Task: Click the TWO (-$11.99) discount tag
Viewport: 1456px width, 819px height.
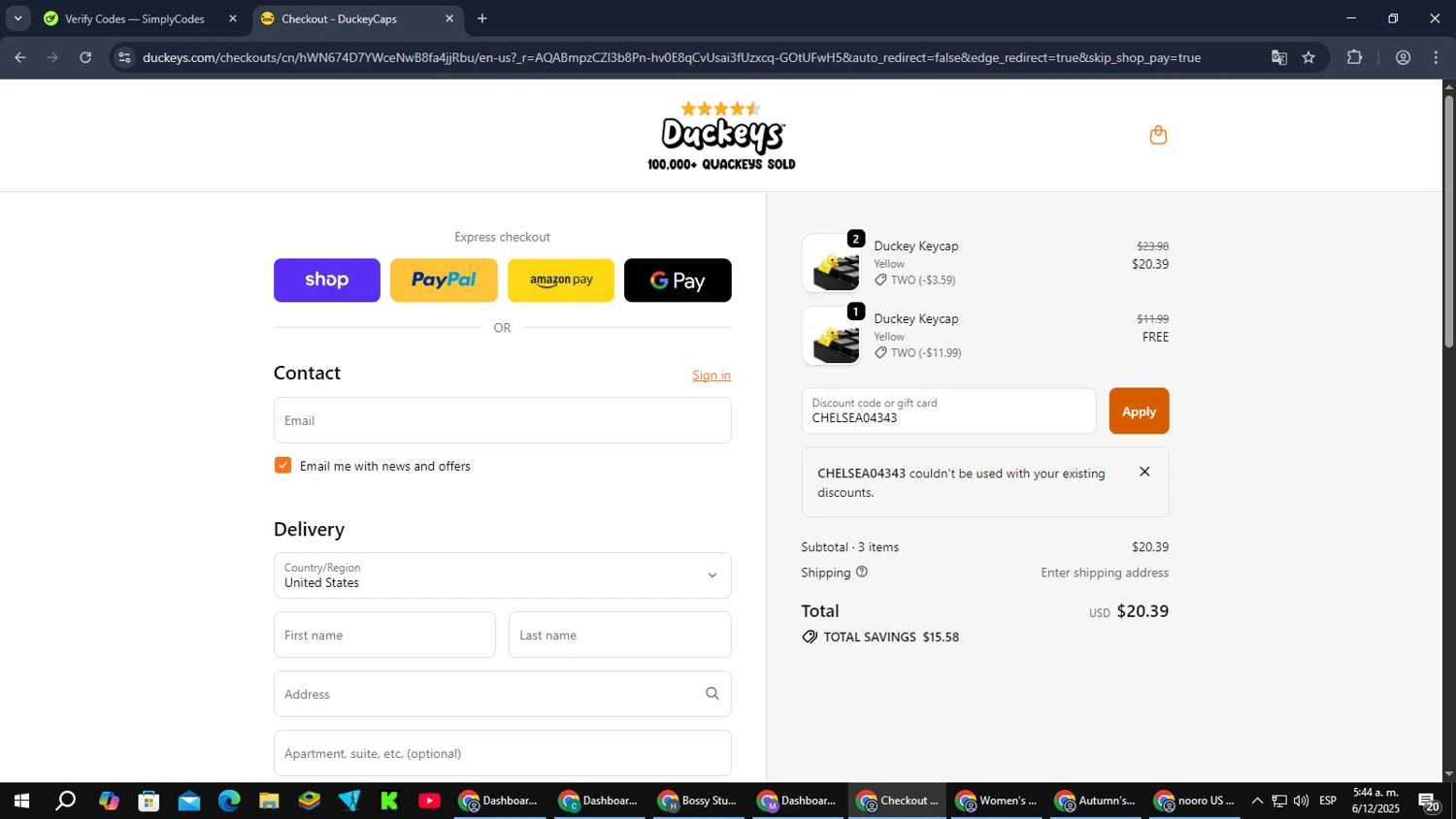Action: [917, 352]
